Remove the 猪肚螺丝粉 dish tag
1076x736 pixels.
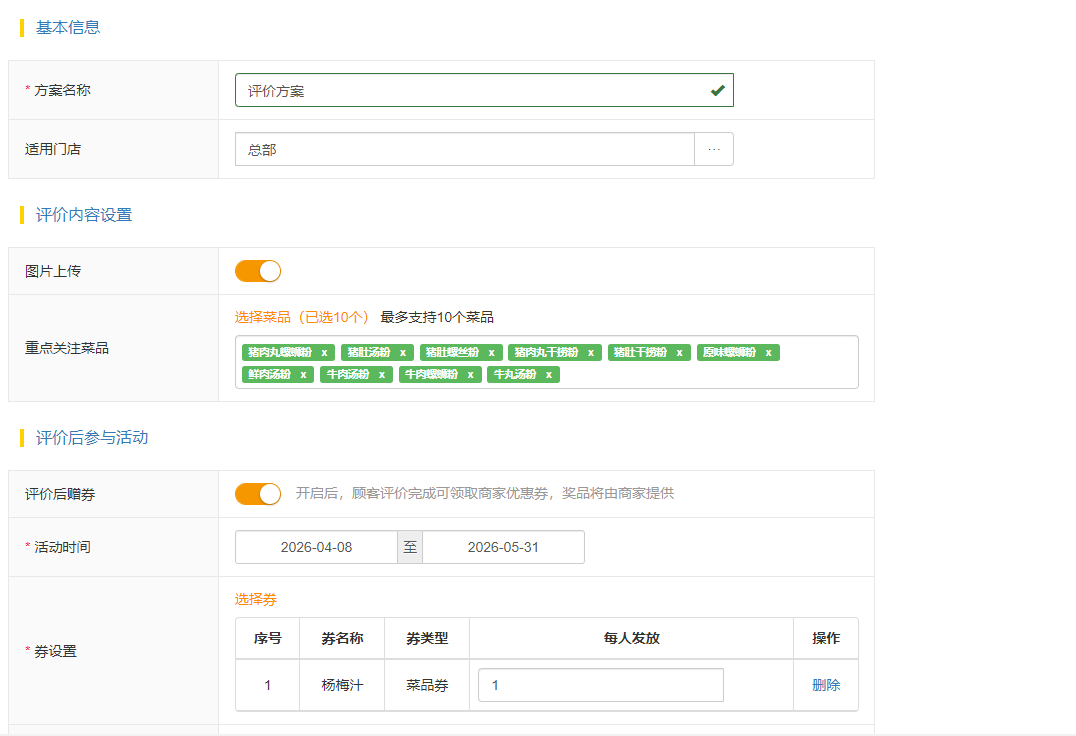tap(491, 353)
